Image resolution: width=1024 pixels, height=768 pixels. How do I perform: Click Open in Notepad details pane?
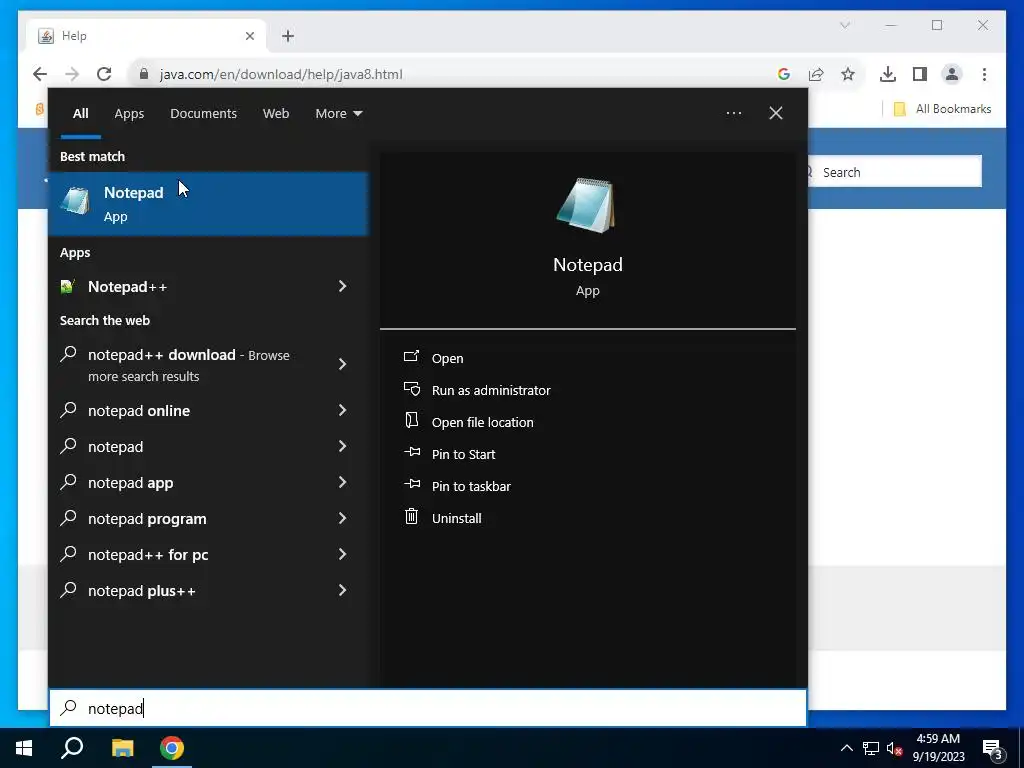pyautogui.click(x=447, y=358)
